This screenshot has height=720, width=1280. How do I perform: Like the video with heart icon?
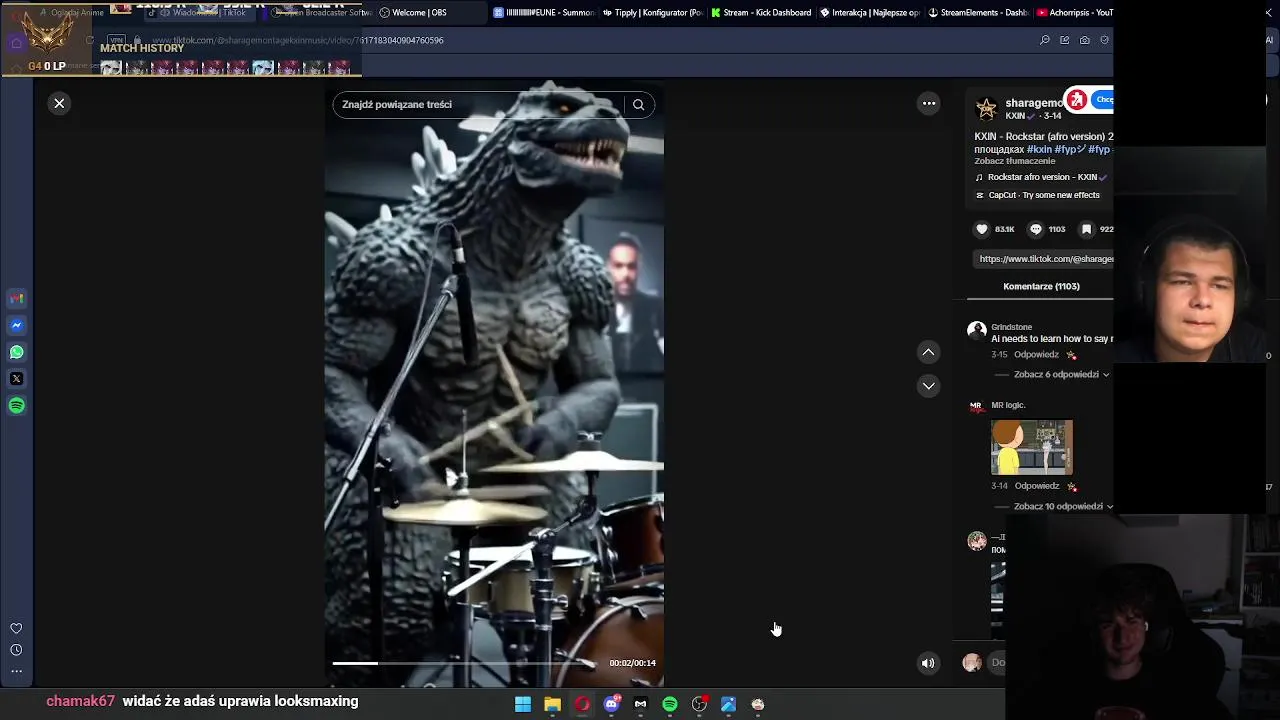982,229
